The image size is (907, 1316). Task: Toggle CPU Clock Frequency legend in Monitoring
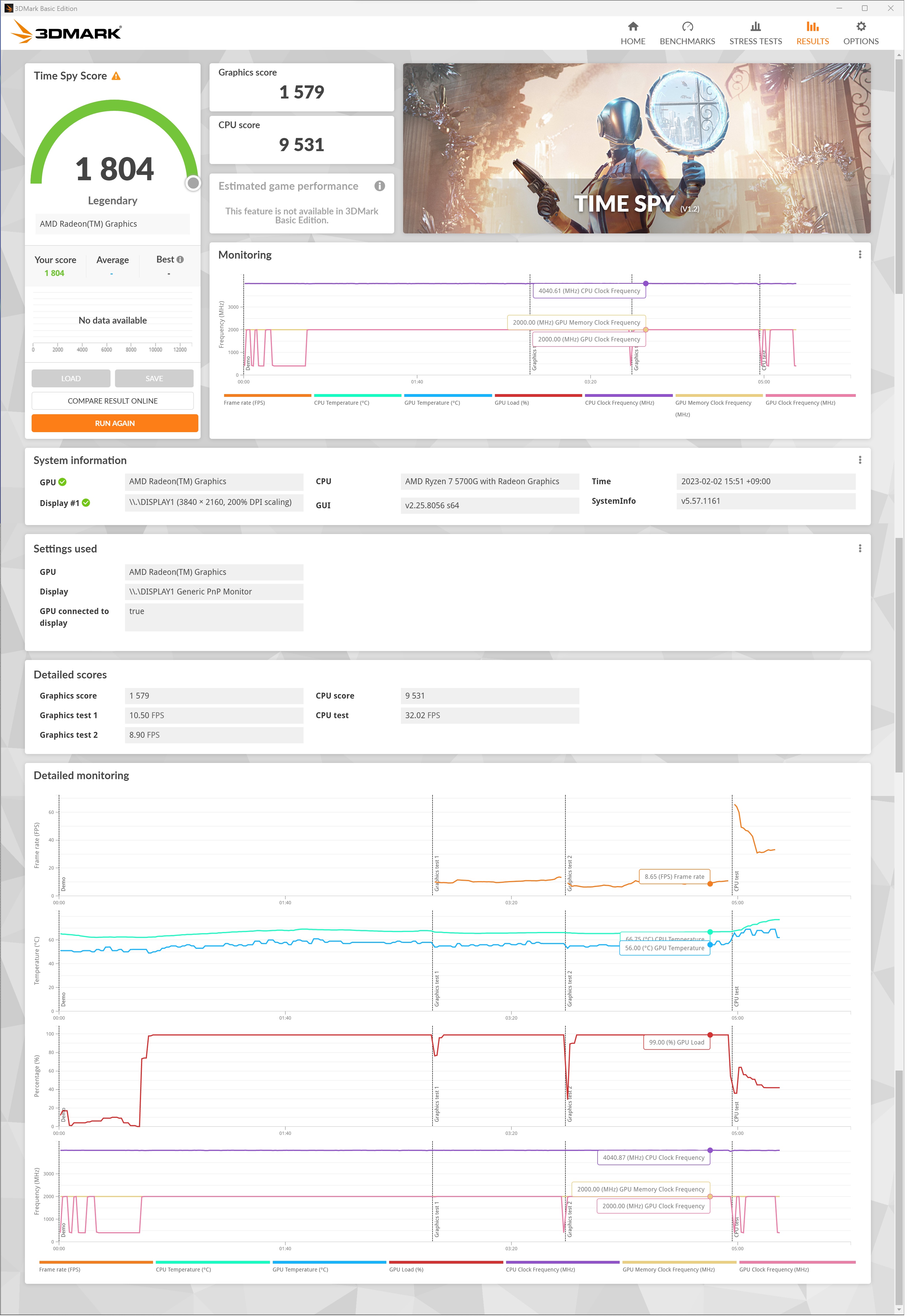619,402
